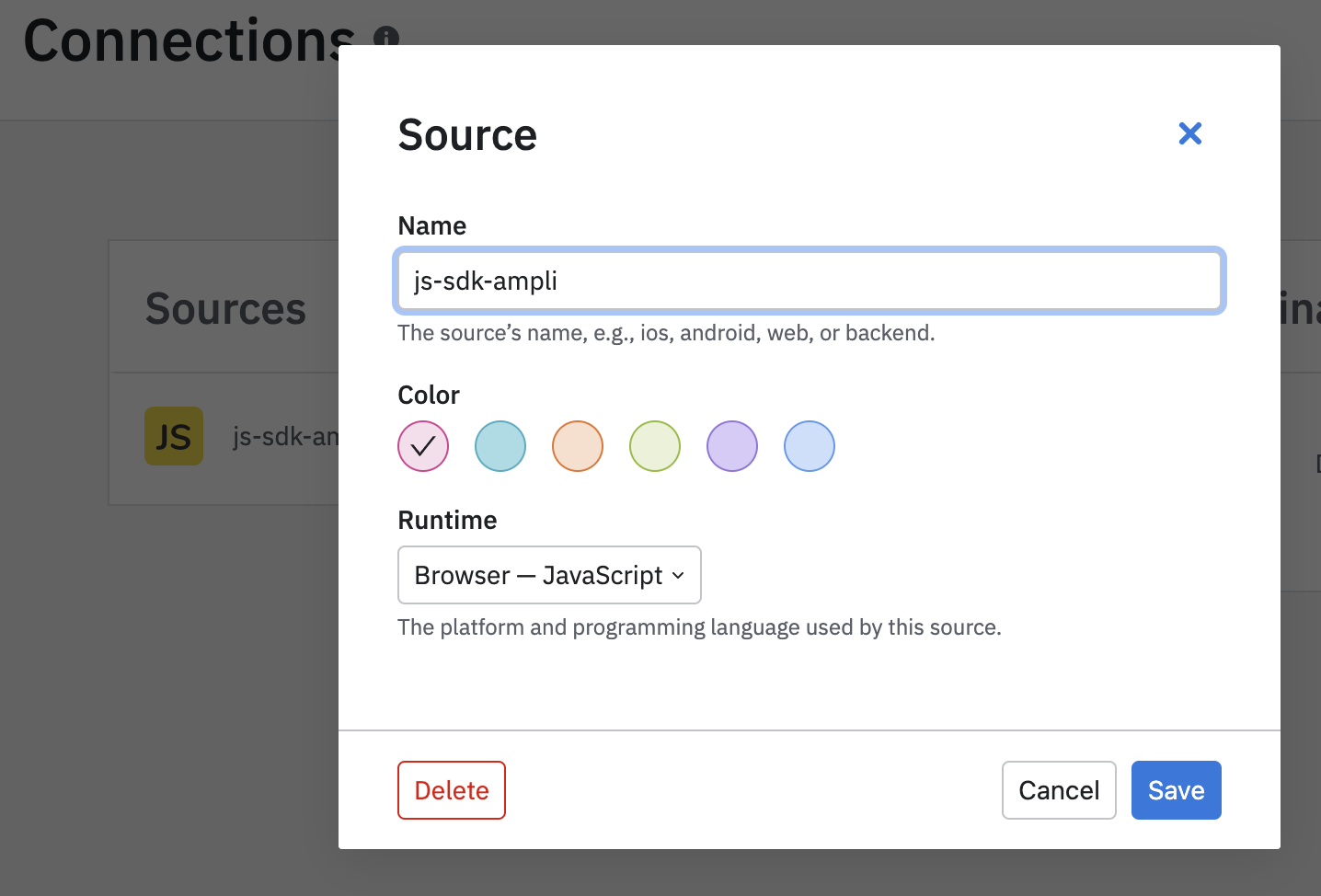Close the Source dialog with X
The image size is (1321, 896).
pos(1189,134)
